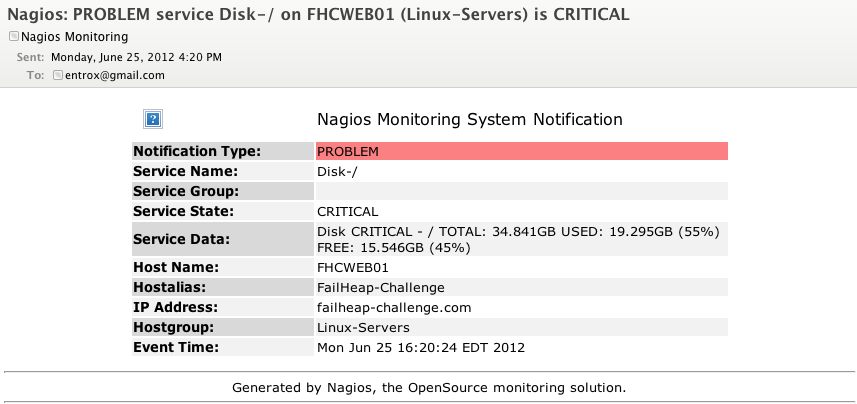Toggle the checkbox beside entrox@gmail.com recipient
857x404 pixels.
coord(58,75)
